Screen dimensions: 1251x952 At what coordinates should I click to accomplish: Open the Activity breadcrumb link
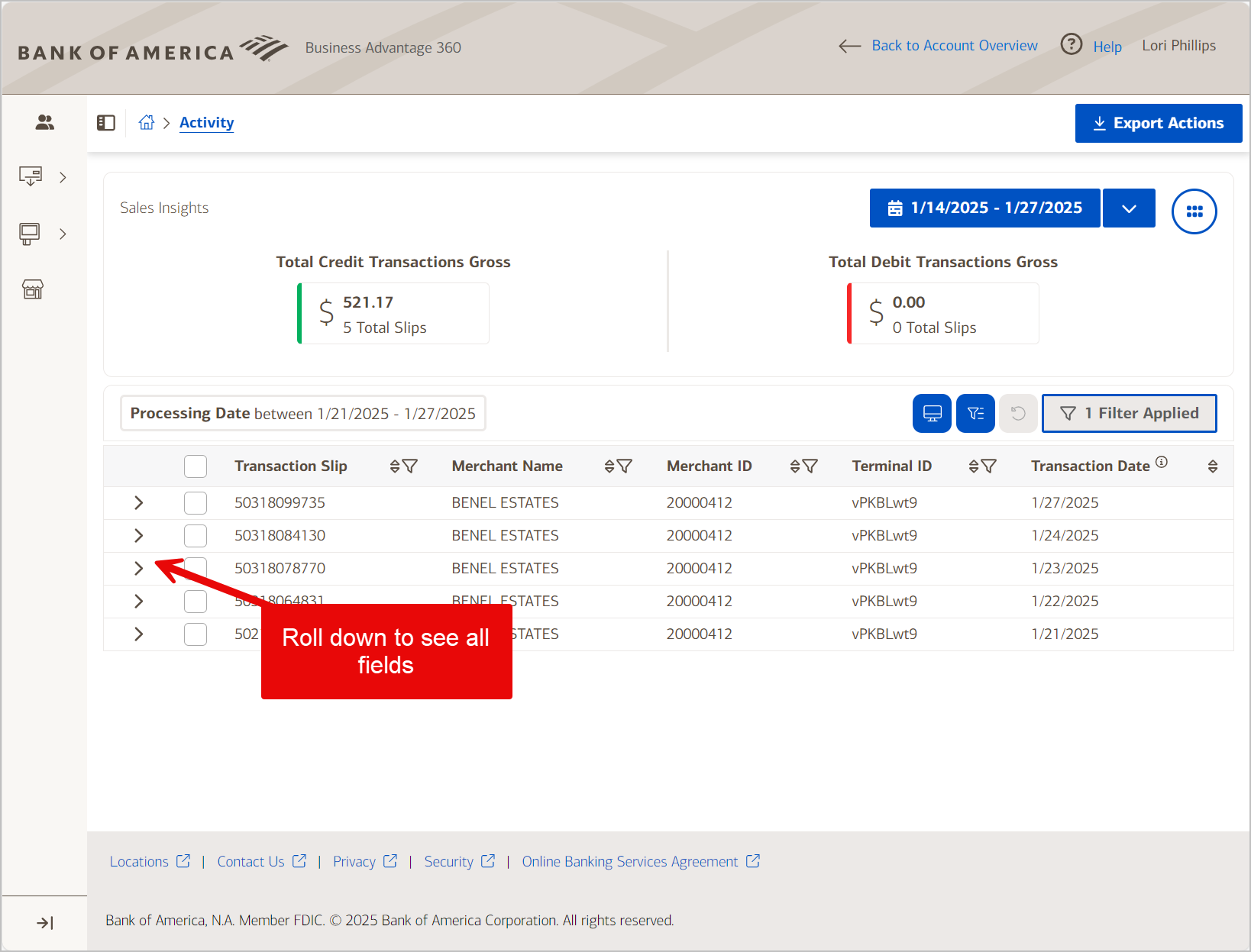tap(206, 123)
